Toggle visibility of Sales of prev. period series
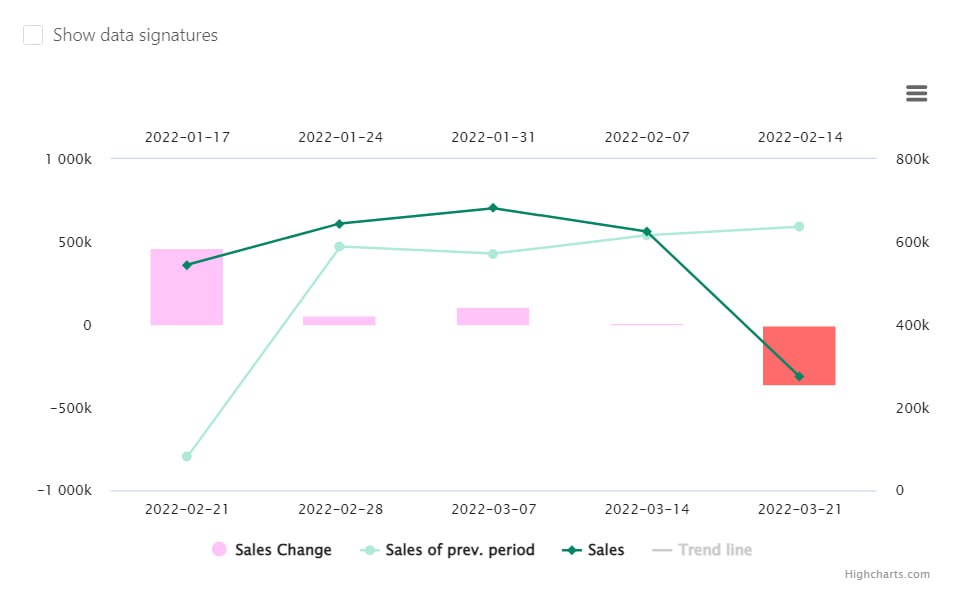Image resolution: width=975 pixels, height=612 pixels. click(460, 549)
